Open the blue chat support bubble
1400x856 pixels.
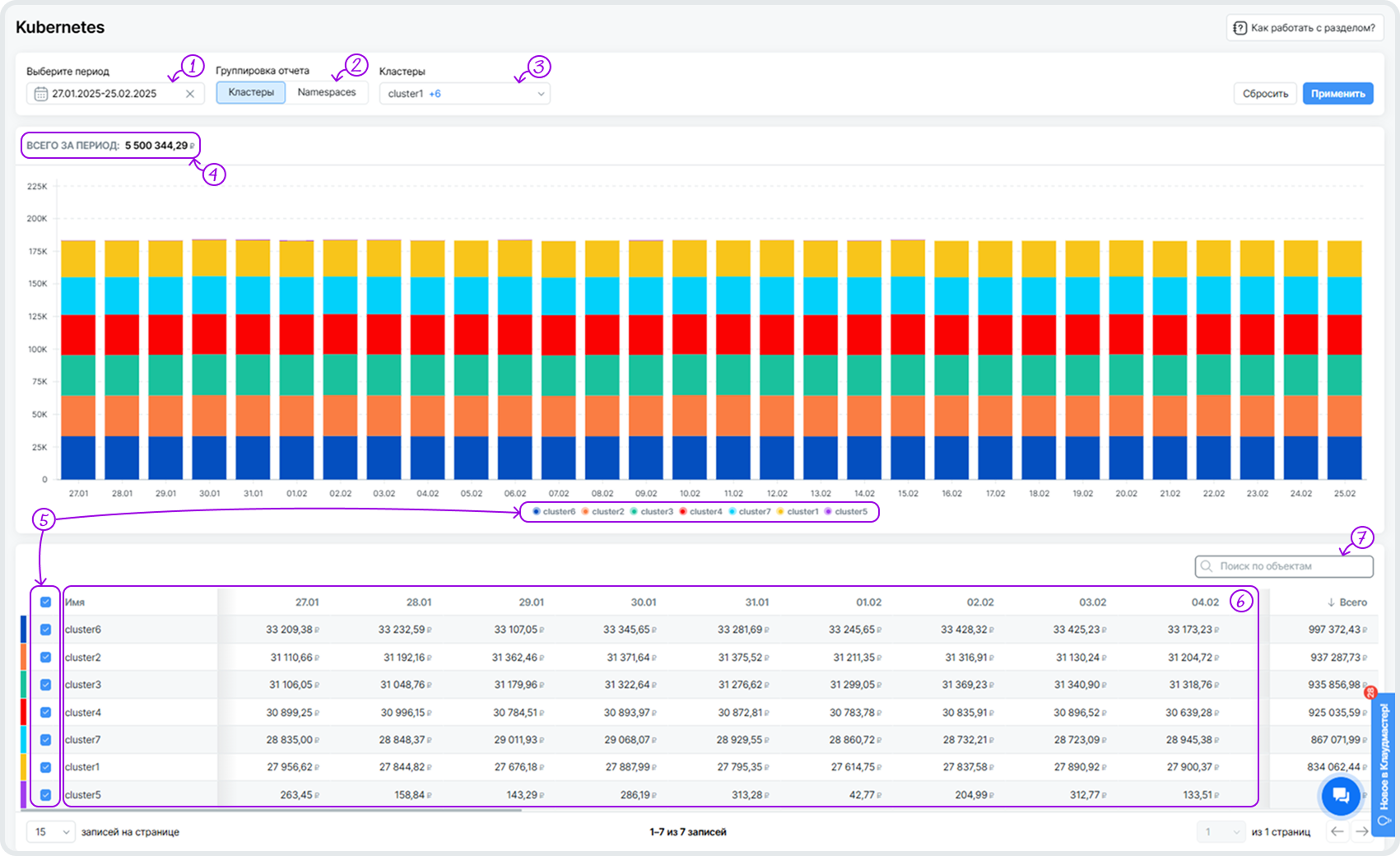[1340, 795]
